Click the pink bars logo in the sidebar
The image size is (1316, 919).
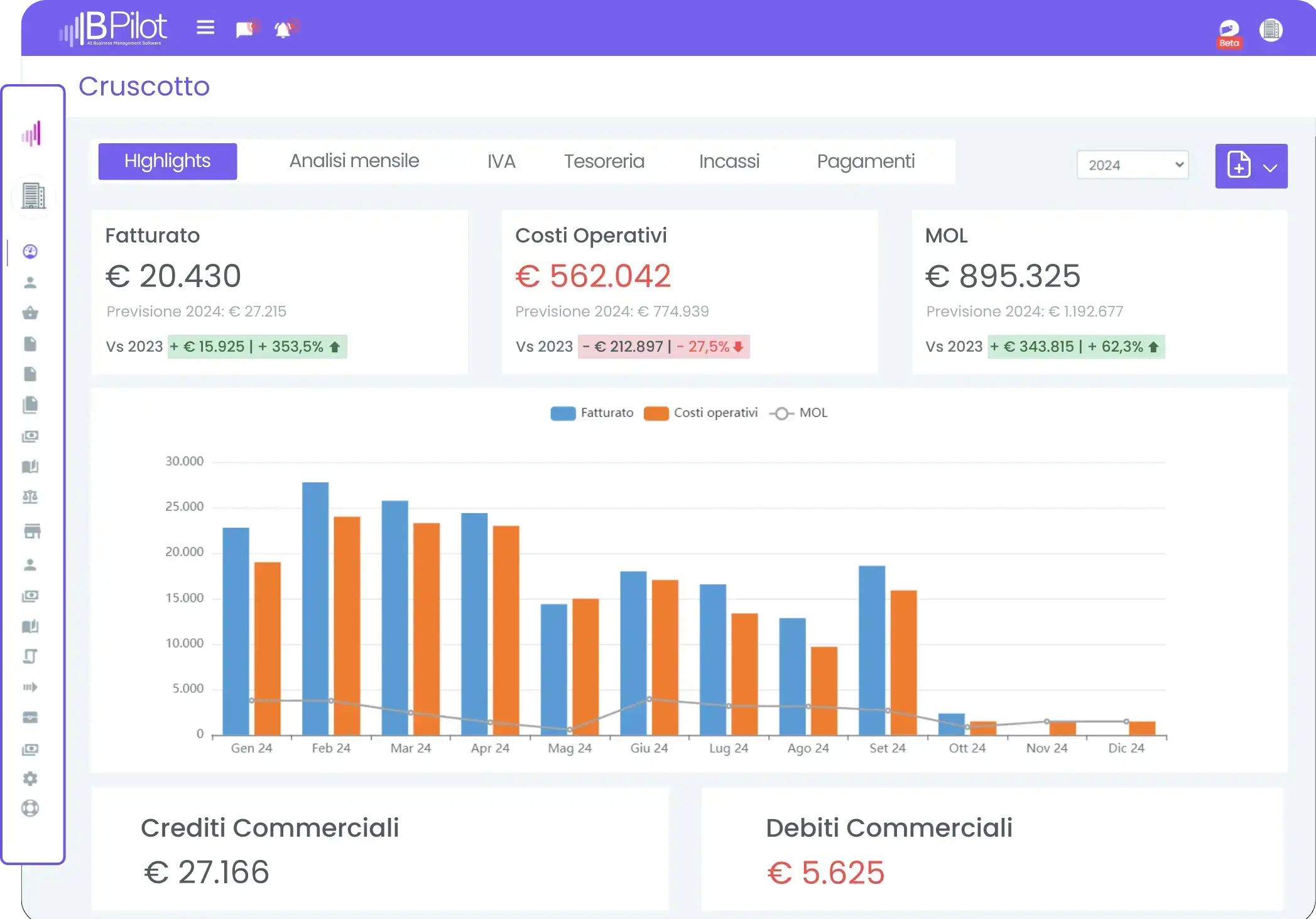coord(31,133)
